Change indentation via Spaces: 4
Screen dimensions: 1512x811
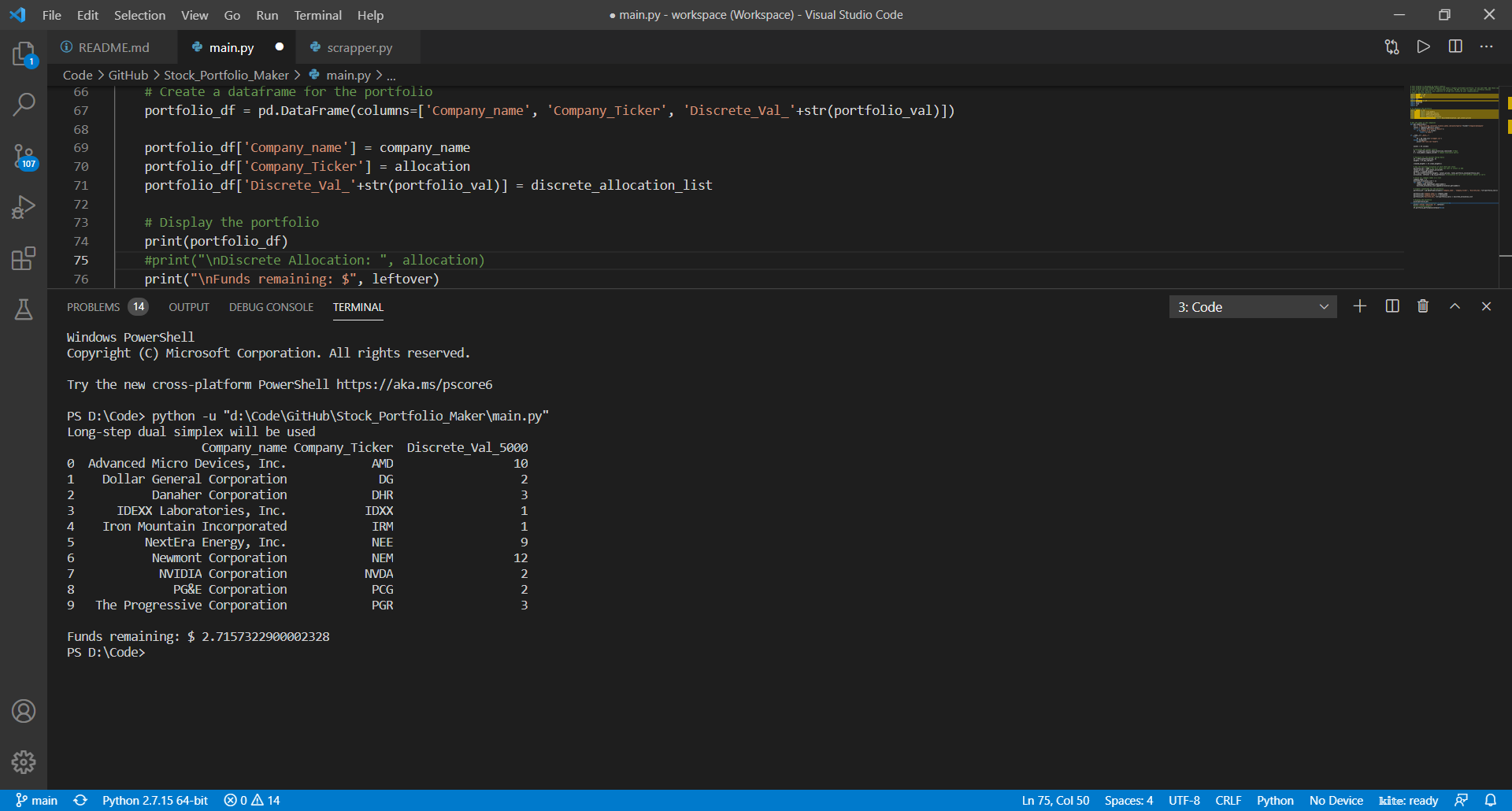[x=1128, y=800]
